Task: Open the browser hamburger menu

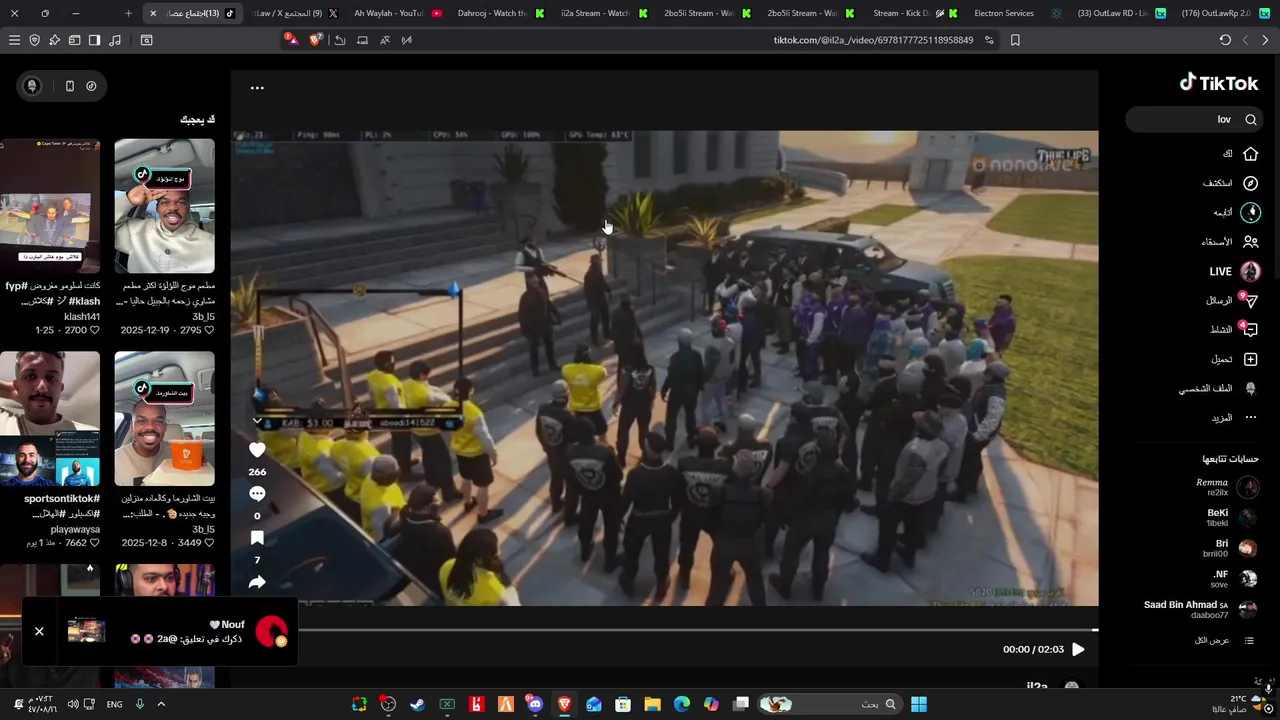Action: point(14,40)
